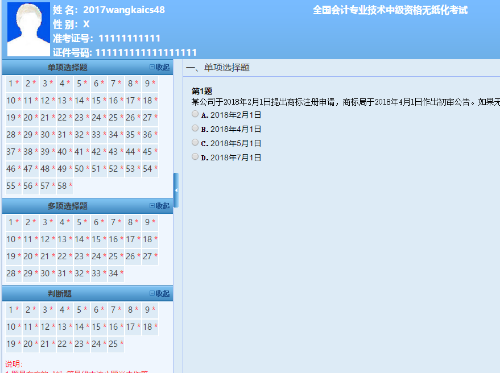Open question 6 in 多项选择题 list
The width and height of the screenshot is (500, 373).
tap(99, 222)
